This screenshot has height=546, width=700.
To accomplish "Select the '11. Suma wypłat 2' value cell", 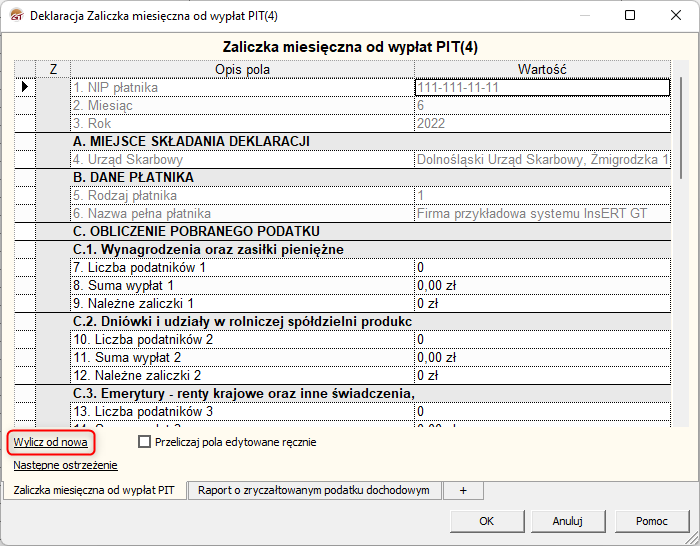I will [542, 358].
